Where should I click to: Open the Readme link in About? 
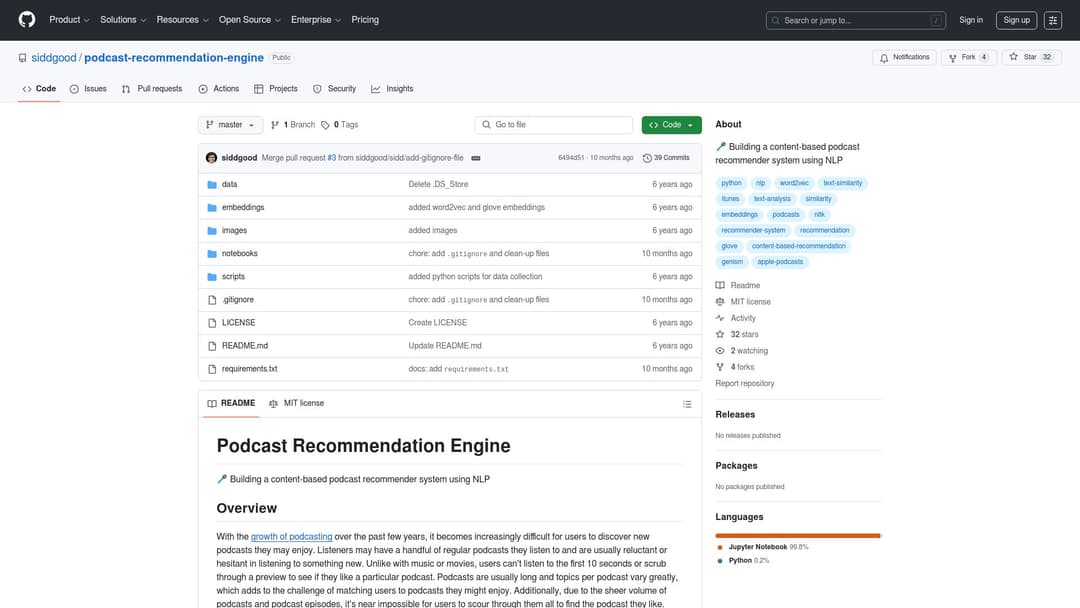738,285
